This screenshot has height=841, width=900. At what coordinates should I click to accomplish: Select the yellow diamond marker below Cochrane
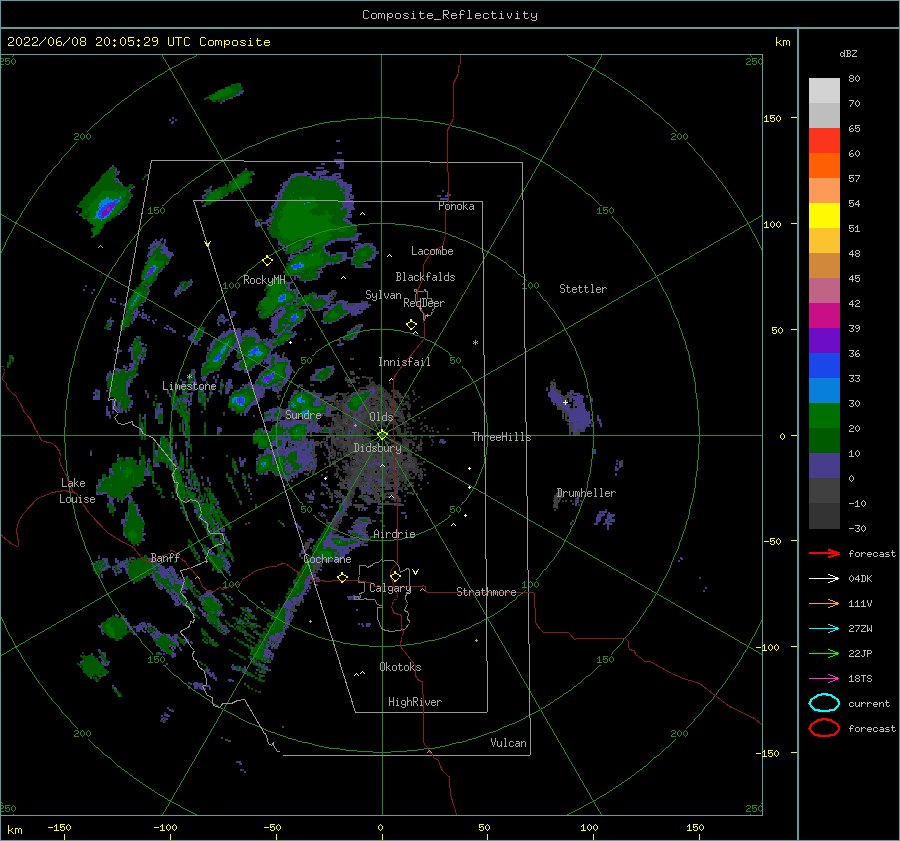pos(342,577)
